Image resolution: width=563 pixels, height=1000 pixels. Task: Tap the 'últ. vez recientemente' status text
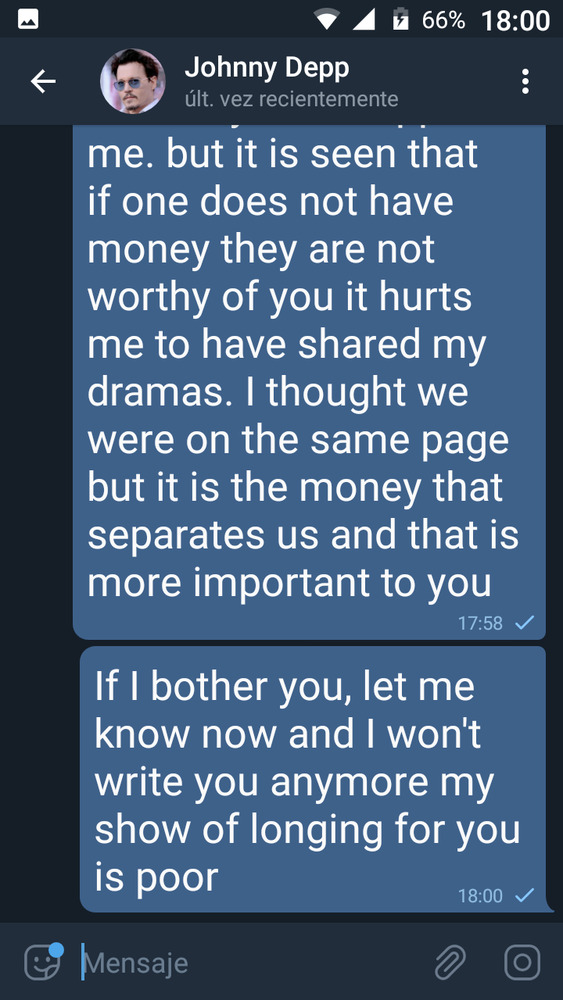[x=291, y=99]
